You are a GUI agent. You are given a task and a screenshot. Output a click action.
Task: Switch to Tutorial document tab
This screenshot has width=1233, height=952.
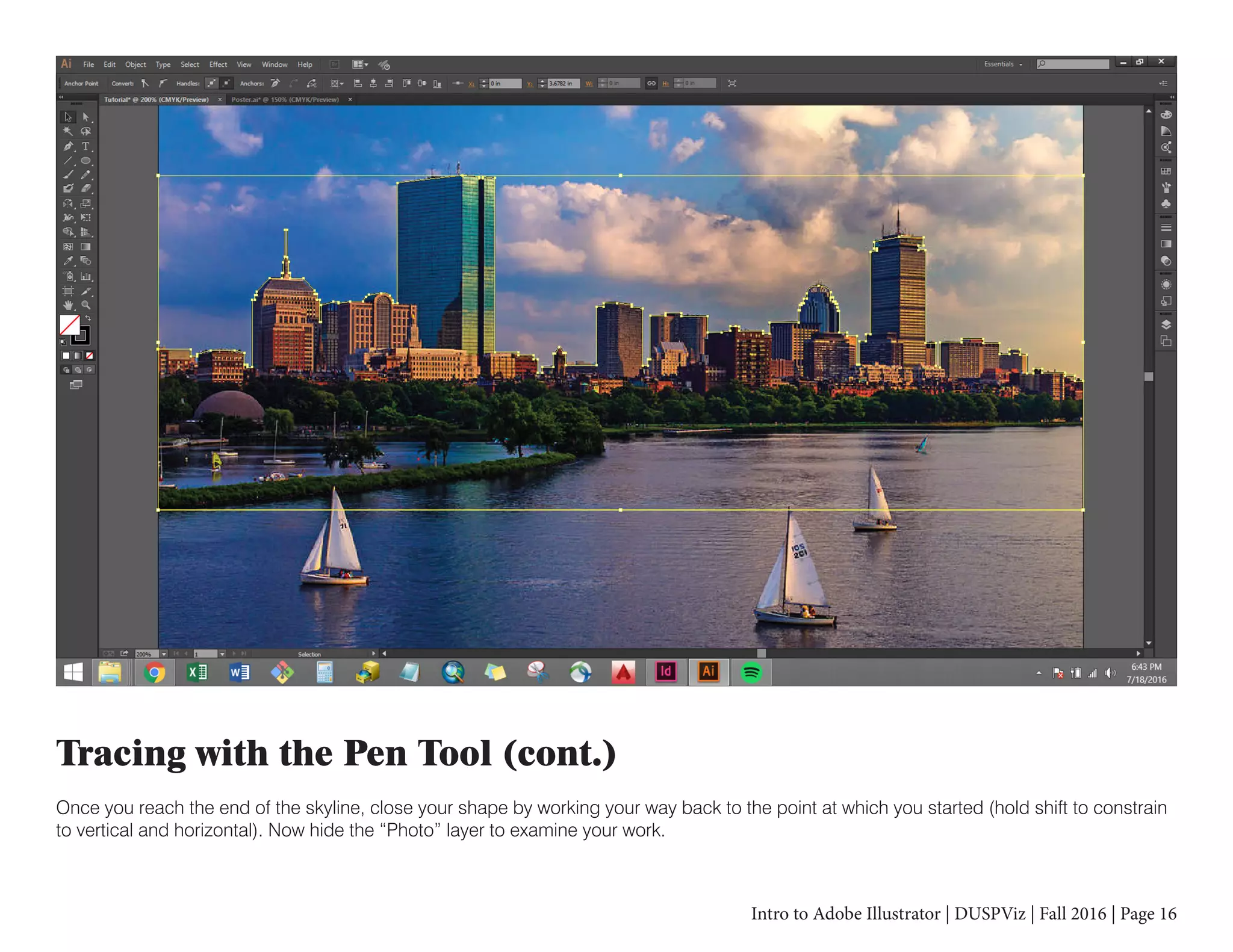pos(157,99)
